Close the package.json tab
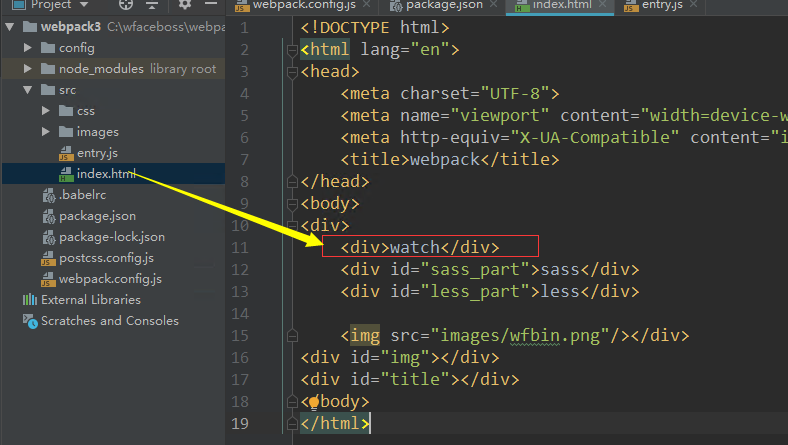The height and width of the screenshot is (445, 788). click(x=494, y=5)
